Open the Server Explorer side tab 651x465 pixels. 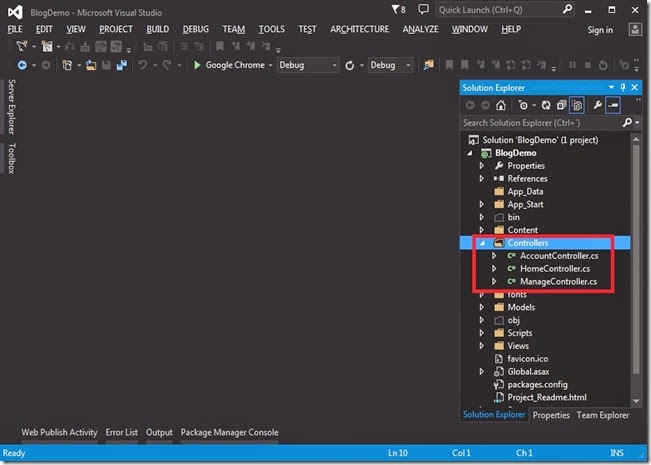tap(12, 107)
